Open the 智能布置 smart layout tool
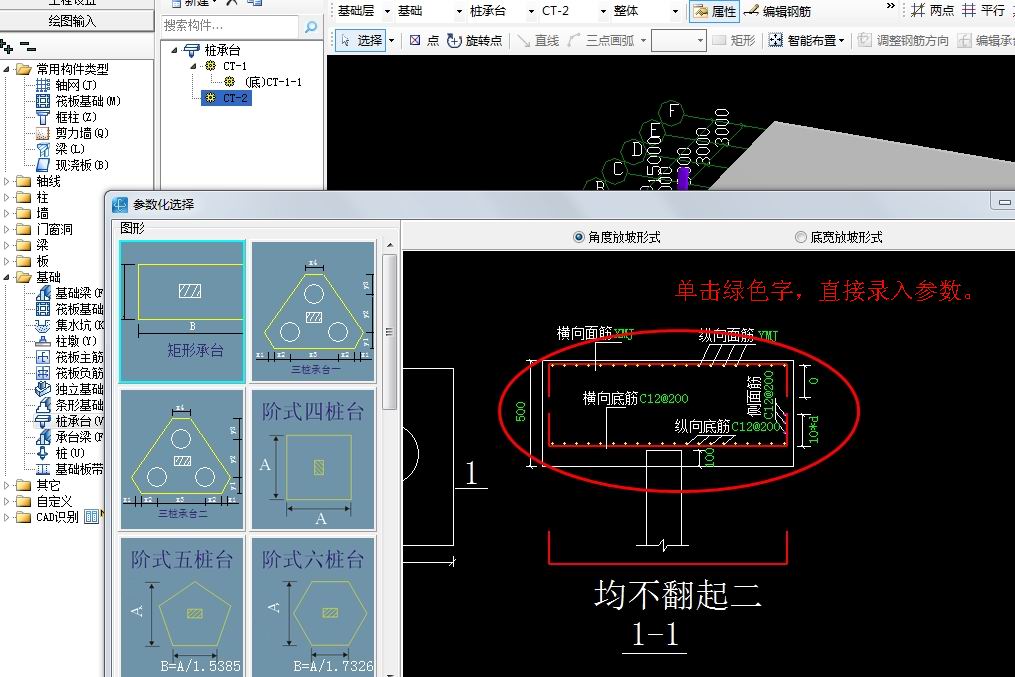The image size is (1015, 677). tap(806, 40)
